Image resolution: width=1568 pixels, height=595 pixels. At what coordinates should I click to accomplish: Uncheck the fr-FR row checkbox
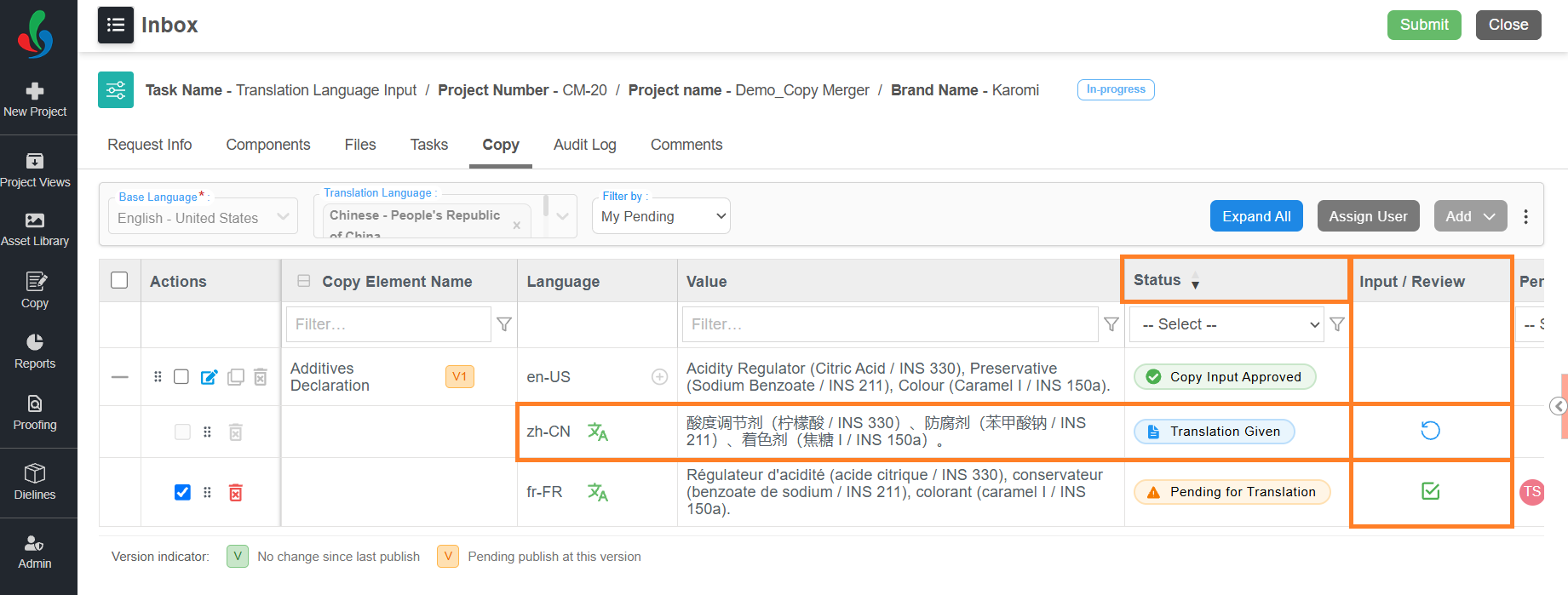pos(182,492)
